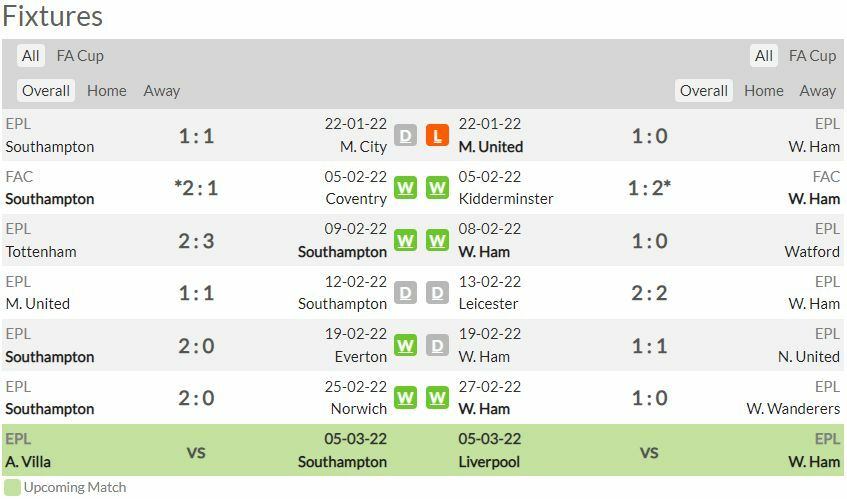
Task: Switch right table to Away matches
Action: 817,91
